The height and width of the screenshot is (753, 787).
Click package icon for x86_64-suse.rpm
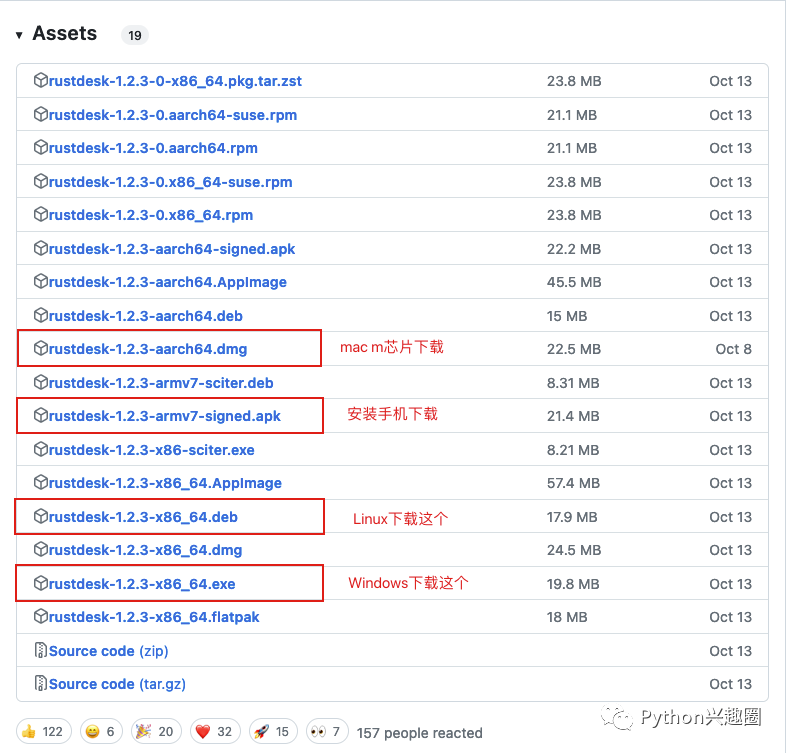[41, 181]
